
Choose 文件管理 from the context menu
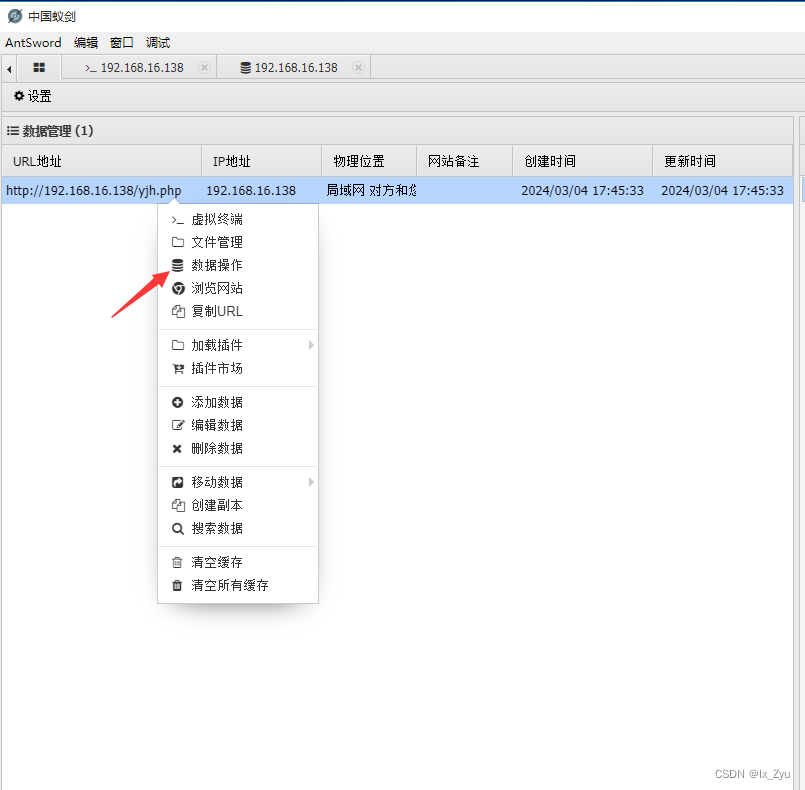click(238, 242)
